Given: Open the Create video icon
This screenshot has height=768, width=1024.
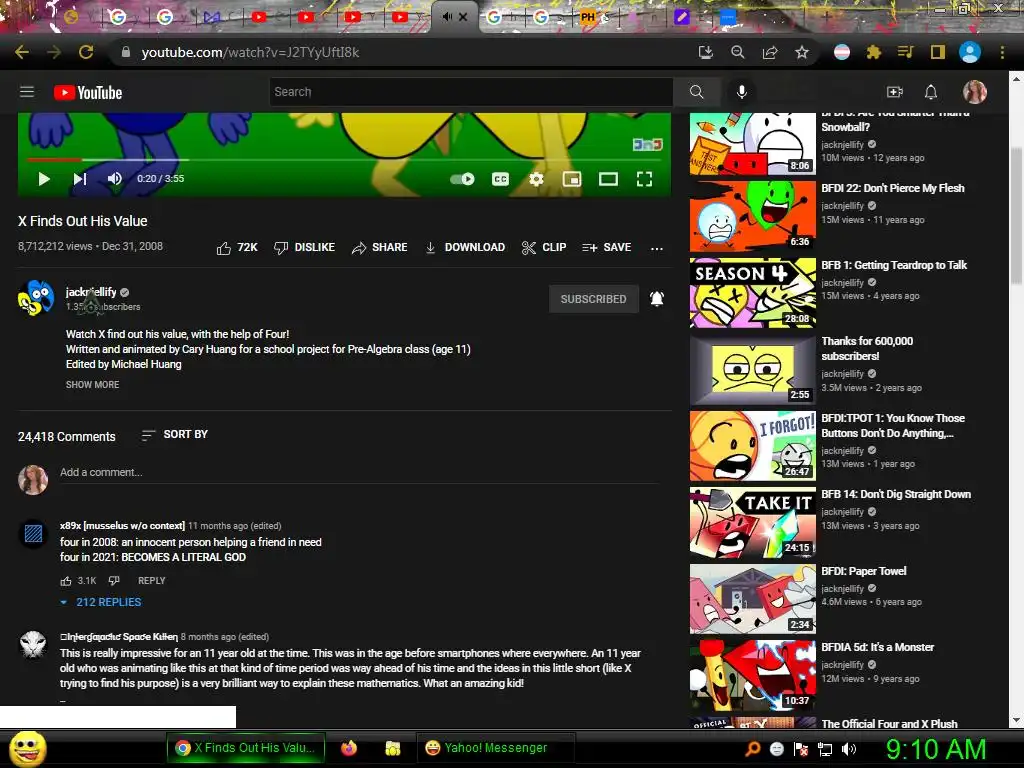Looking at the screenshot, I should point(895,92).
